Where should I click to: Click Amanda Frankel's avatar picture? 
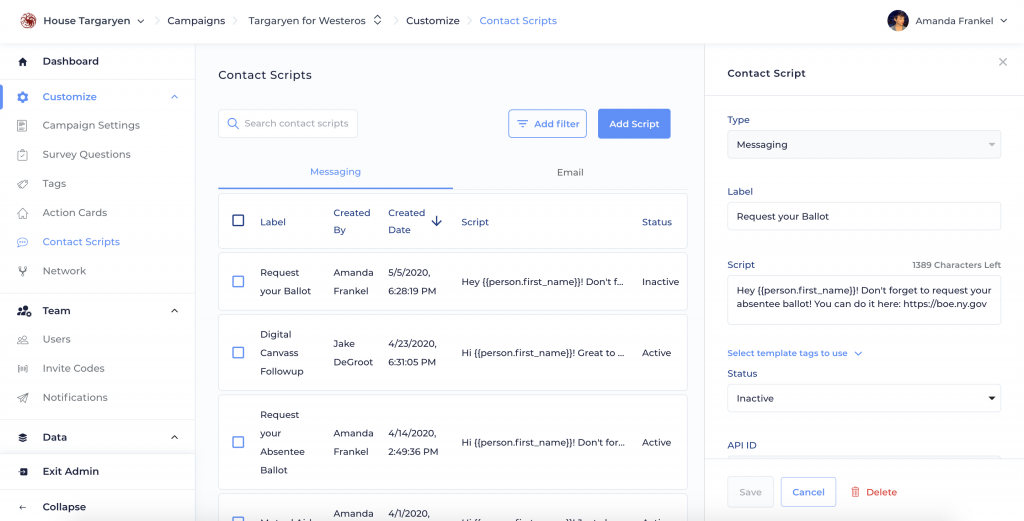pyautogui.click(x=898, y=21)
